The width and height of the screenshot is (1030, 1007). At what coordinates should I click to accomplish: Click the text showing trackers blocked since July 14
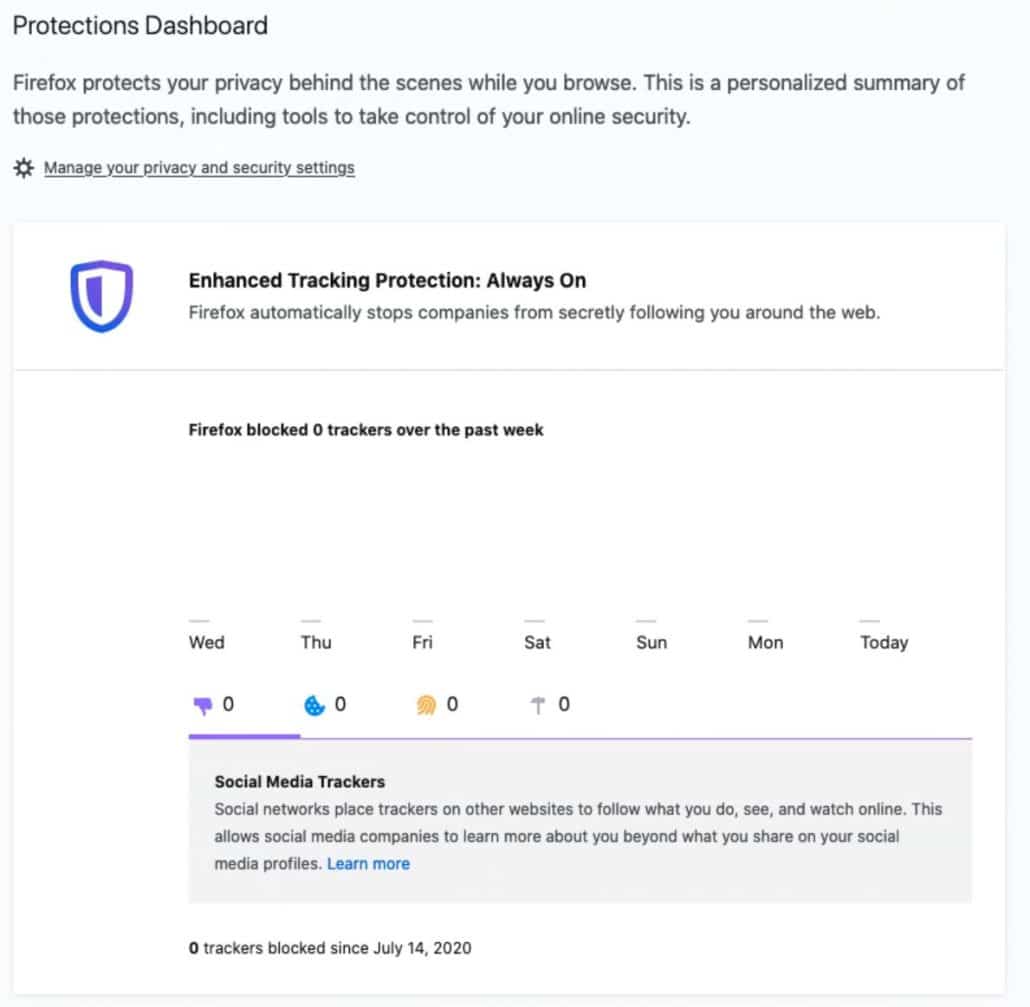(330, 948)
